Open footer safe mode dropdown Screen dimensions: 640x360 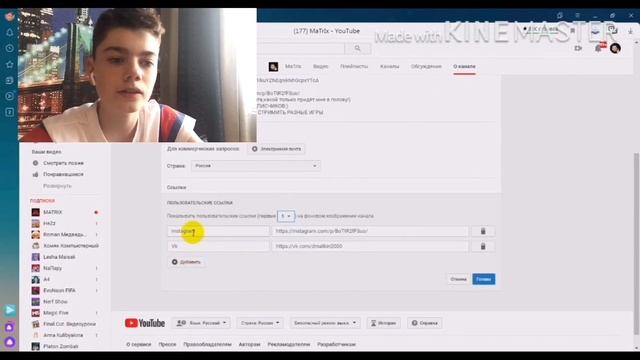(325, 323)
